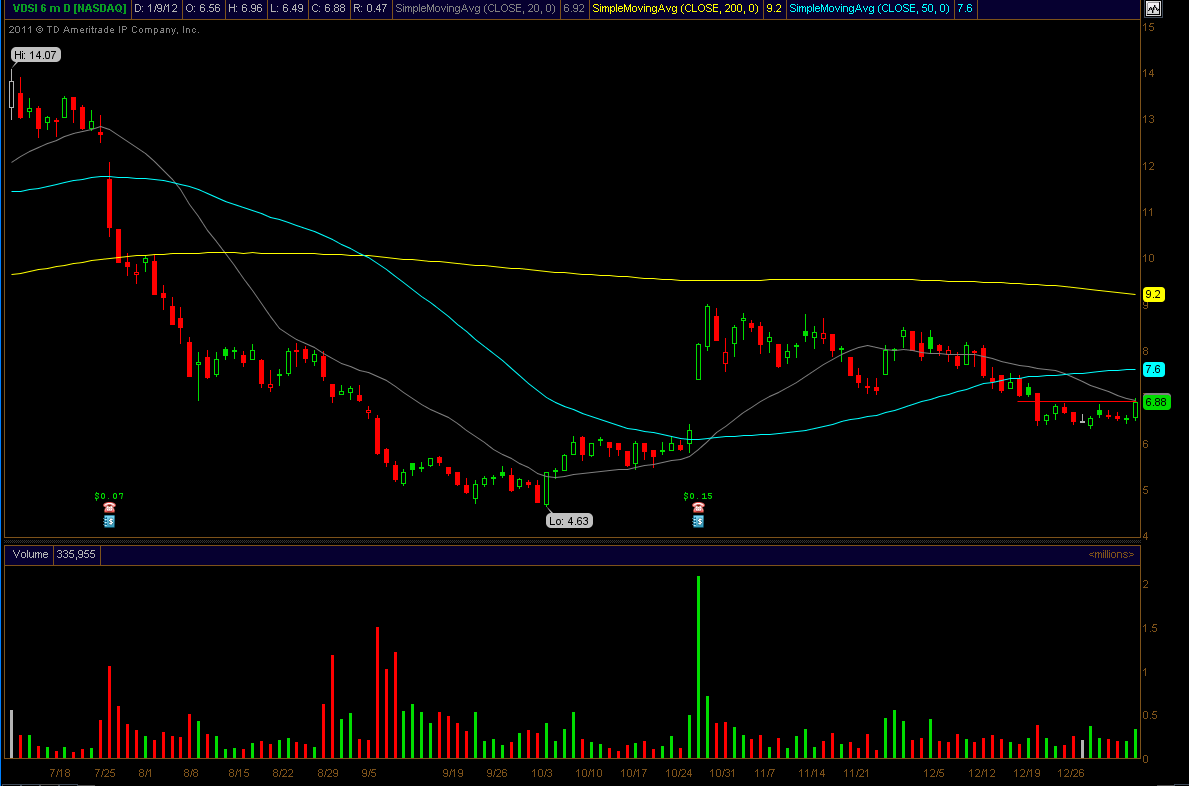
Task: Click the red phone icon under $0.15
Action: [697, 508]
